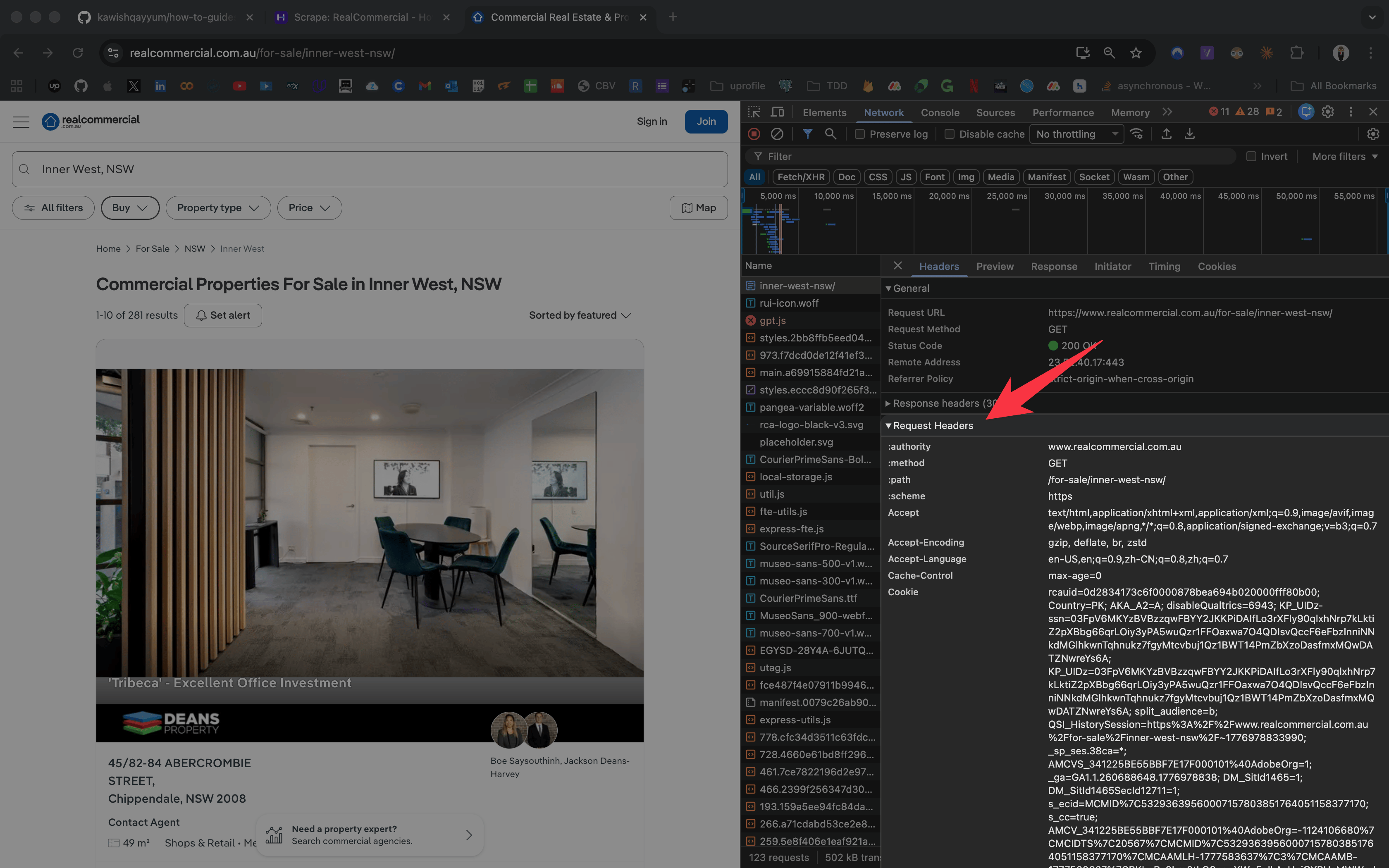Click the Set alert button
1389x868 pixels.
223,315
